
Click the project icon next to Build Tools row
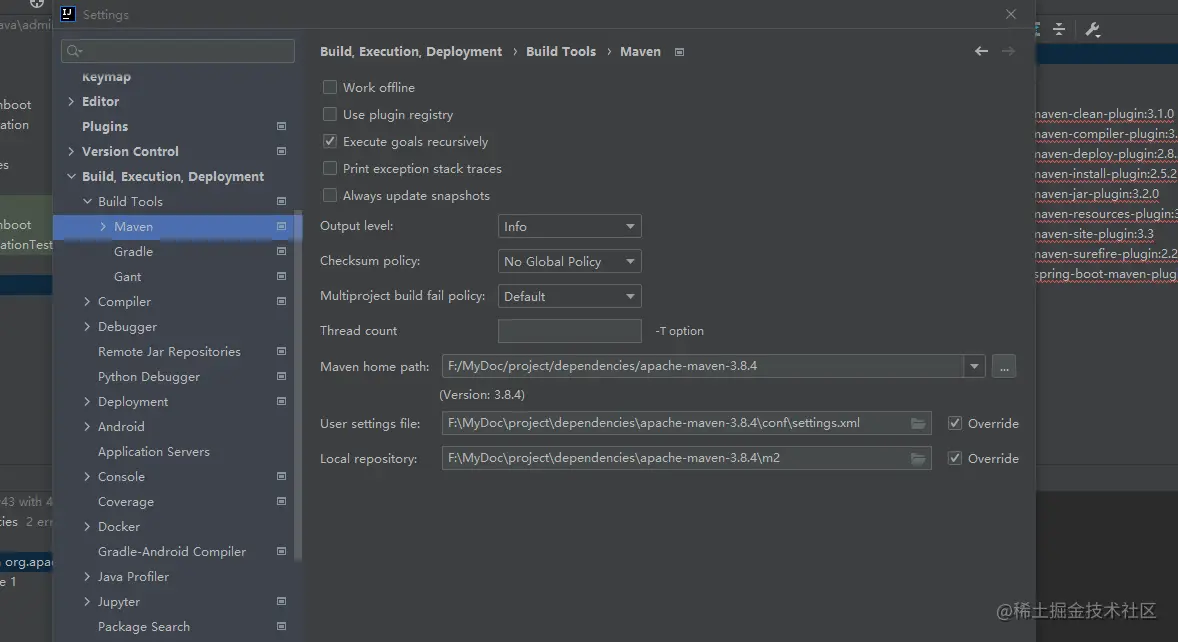pos(282,201)
